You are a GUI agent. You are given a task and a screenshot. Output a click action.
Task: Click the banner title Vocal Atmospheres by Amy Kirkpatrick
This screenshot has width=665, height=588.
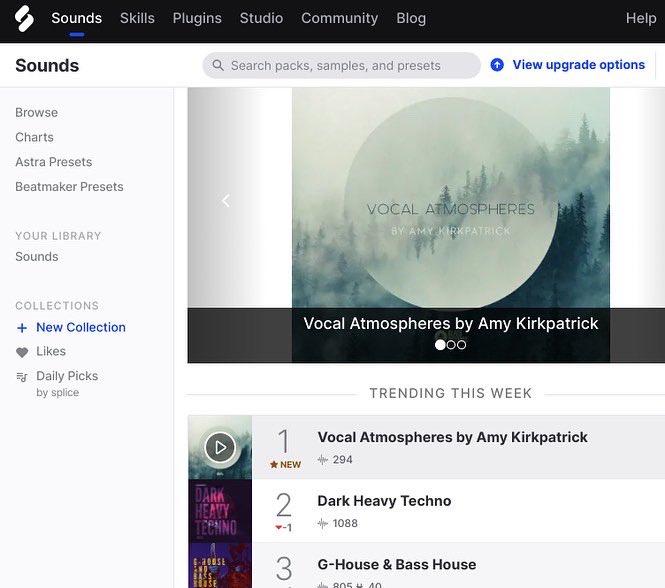(x=451, y=323)
